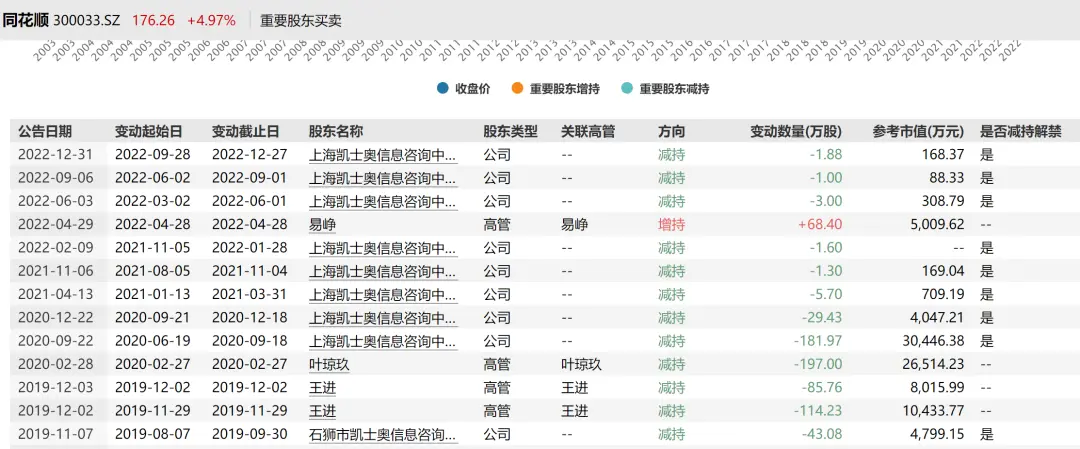Click the +4.97% price change
This screenshot has height=449, width=1080.
tap(211, 21)
